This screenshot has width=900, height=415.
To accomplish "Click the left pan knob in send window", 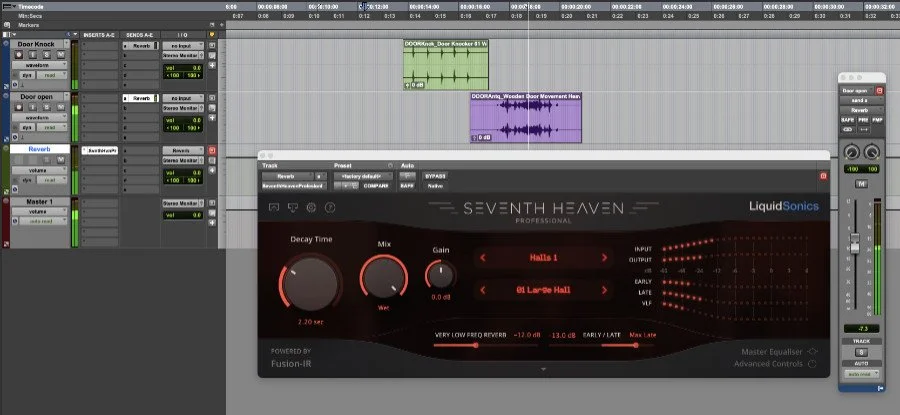I will tap(852, 152).
